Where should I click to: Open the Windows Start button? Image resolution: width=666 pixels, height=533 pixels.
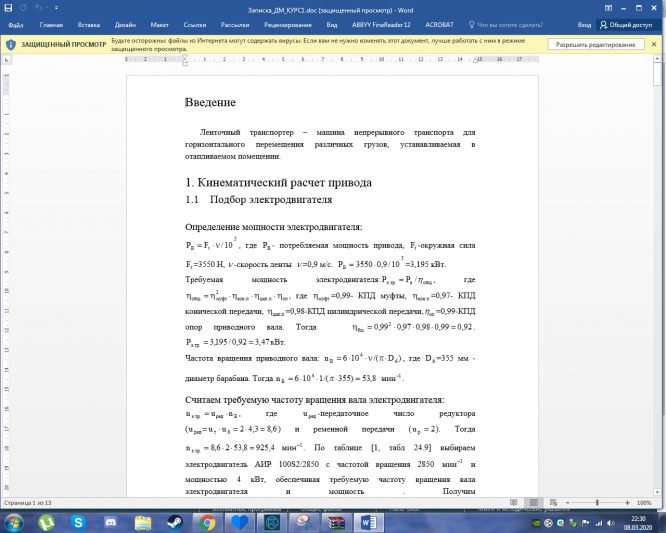14,522
